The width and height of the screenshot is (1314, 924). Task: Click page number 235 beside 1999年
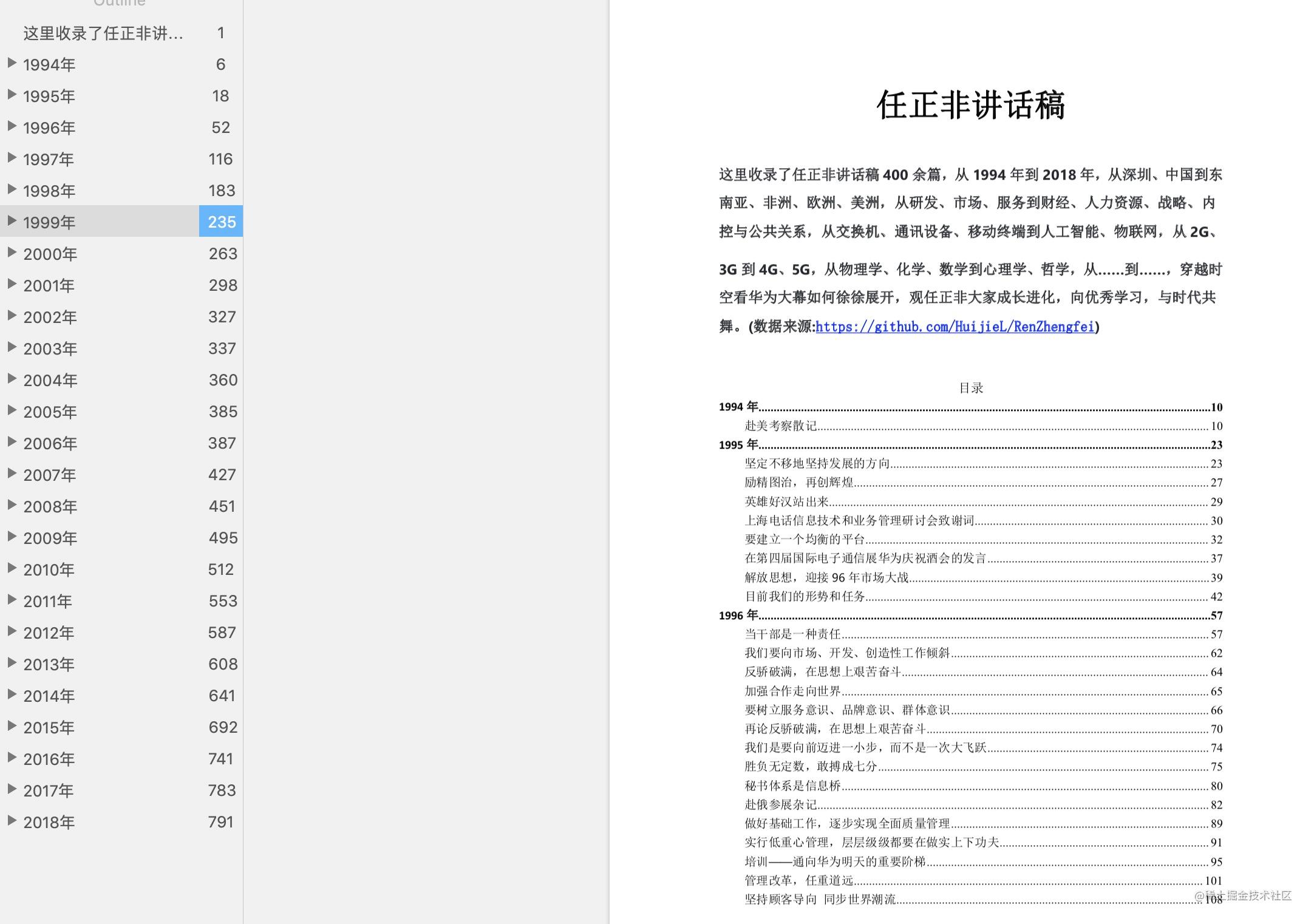(x=222, y=222)
